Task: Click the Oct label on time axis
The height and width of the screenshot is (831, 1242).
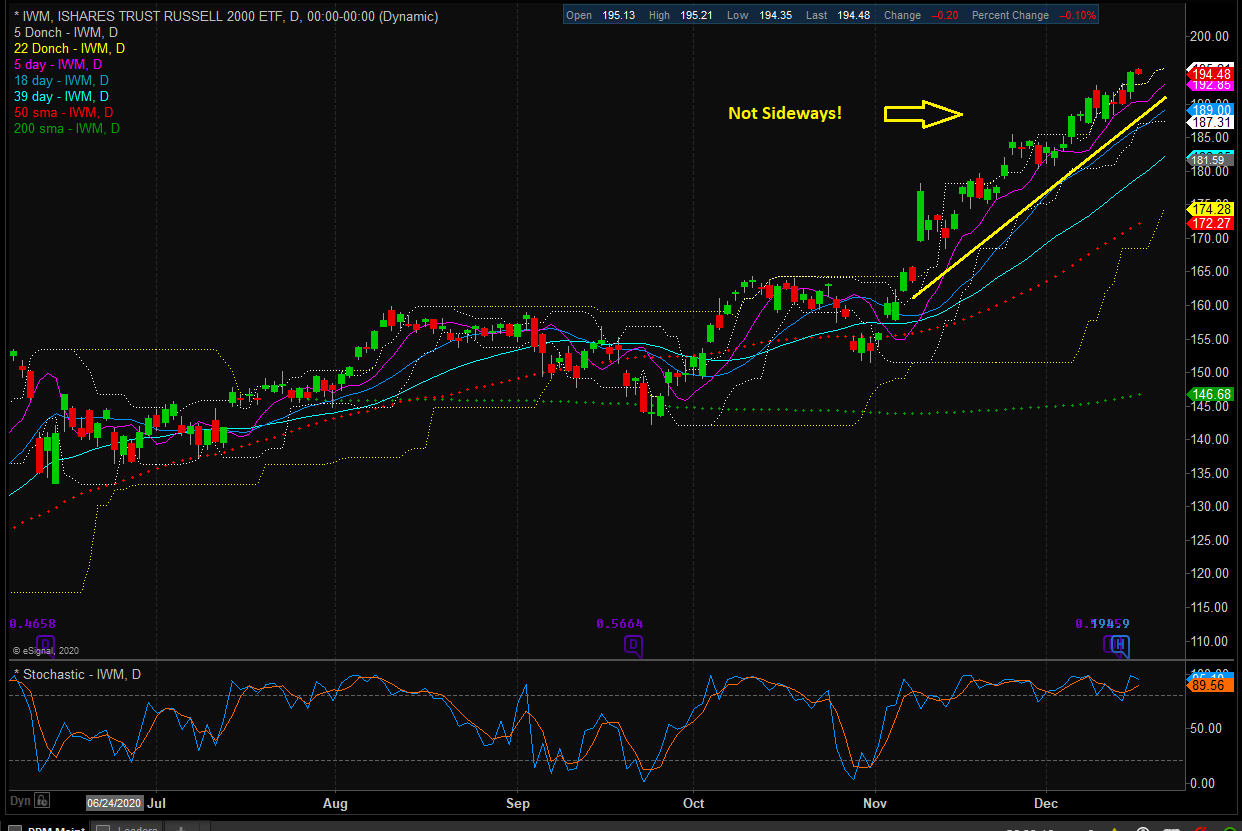Action: [x=692, y=802]
